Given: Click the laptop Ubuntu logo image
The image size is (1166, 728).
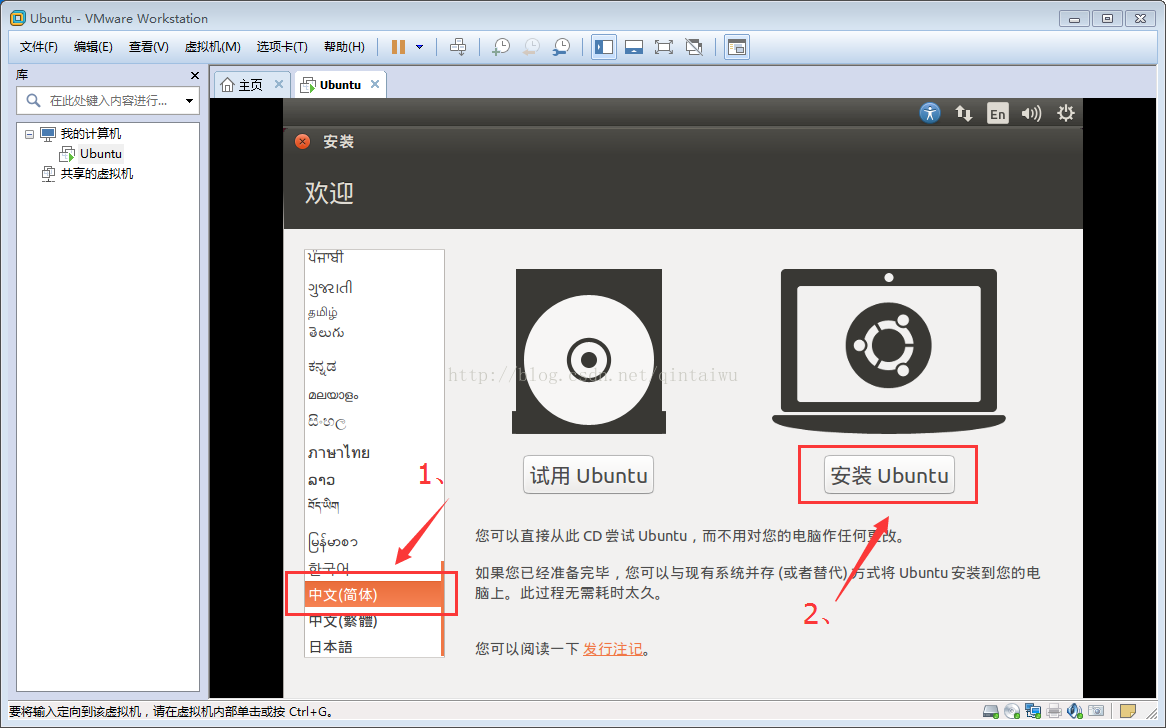Looking at the screenshot, I should pos(889,349).
